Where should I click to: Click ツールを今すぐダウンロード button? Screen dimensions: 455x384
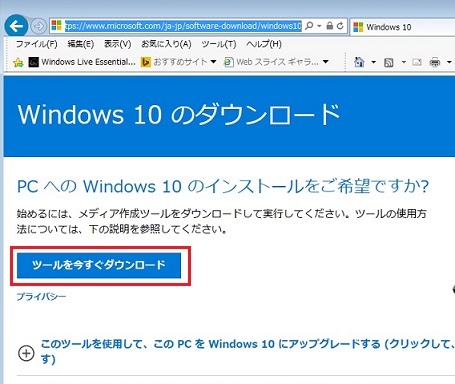click(99, 265)
